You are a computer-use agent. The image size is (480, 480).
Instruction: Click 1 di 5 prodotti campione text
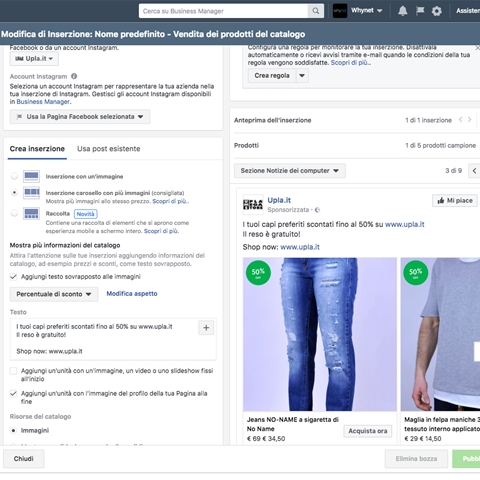[x=440, y=145]
